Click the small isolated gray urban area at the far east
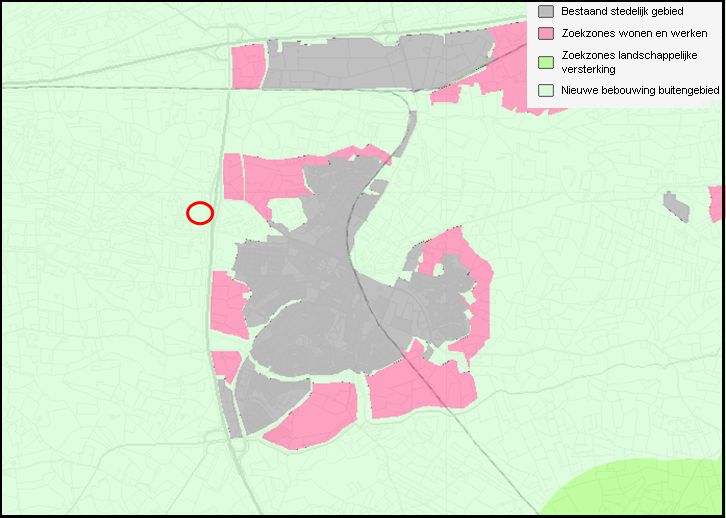 (676, 206)
